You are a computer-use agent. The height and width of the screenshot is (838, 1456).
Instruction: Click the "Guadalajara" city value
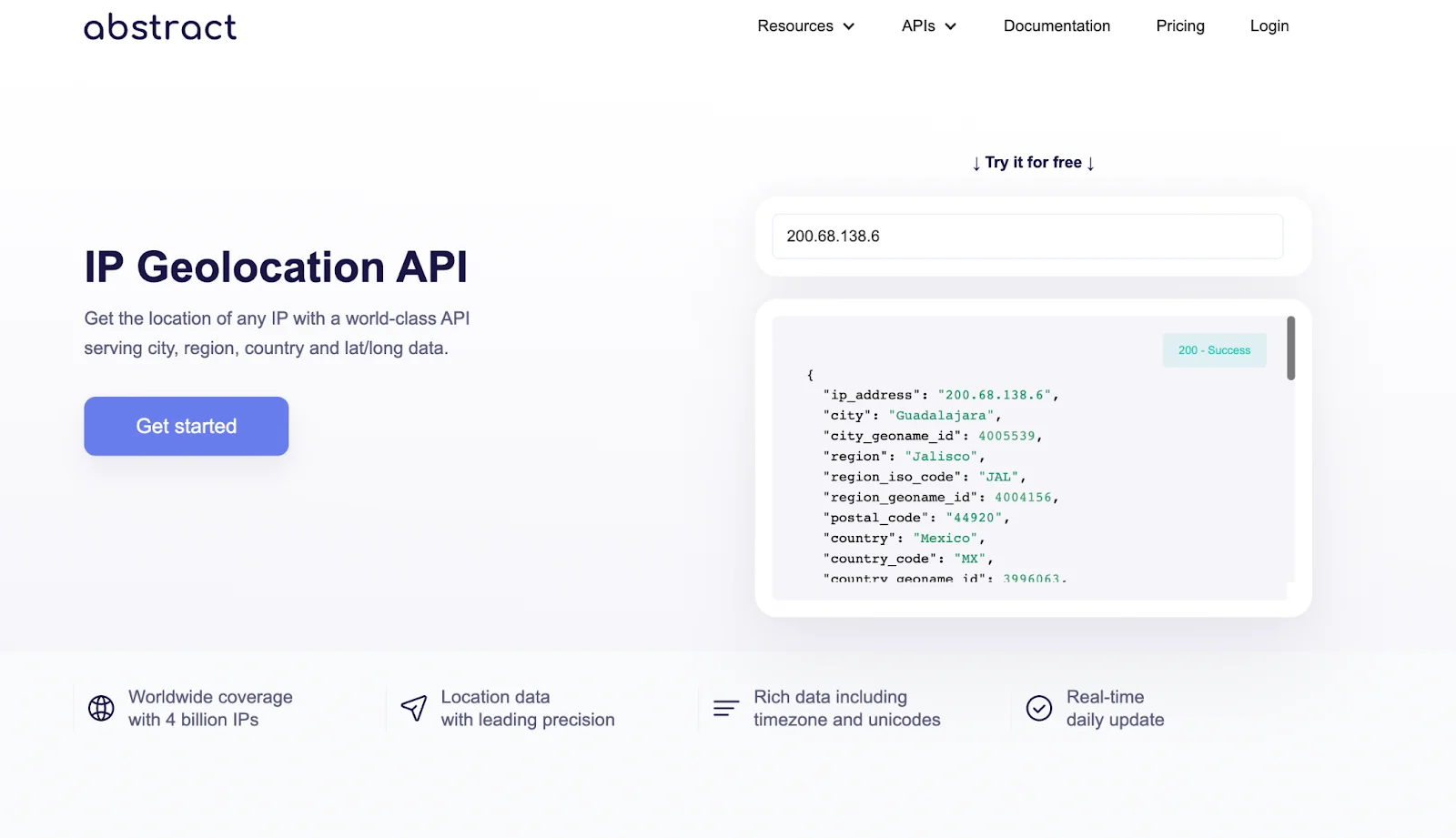pos(941,416)
